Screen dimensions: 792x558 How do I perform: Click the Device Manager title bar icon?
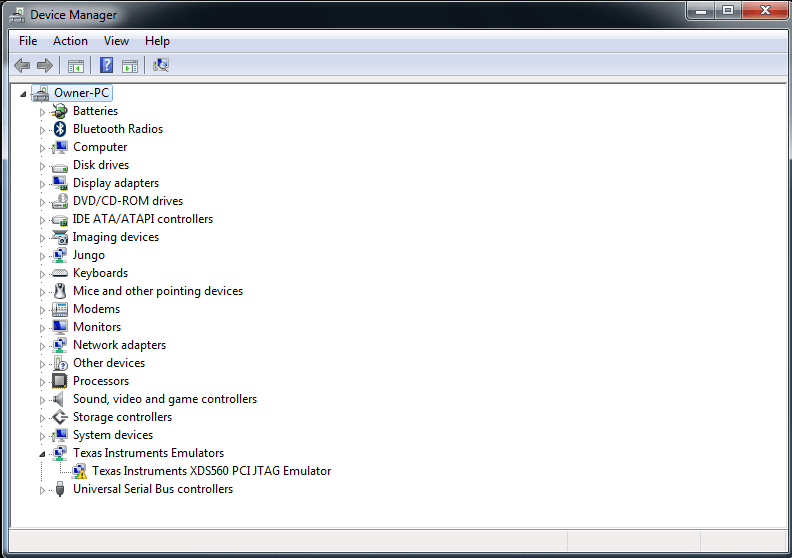pos(17,15)
